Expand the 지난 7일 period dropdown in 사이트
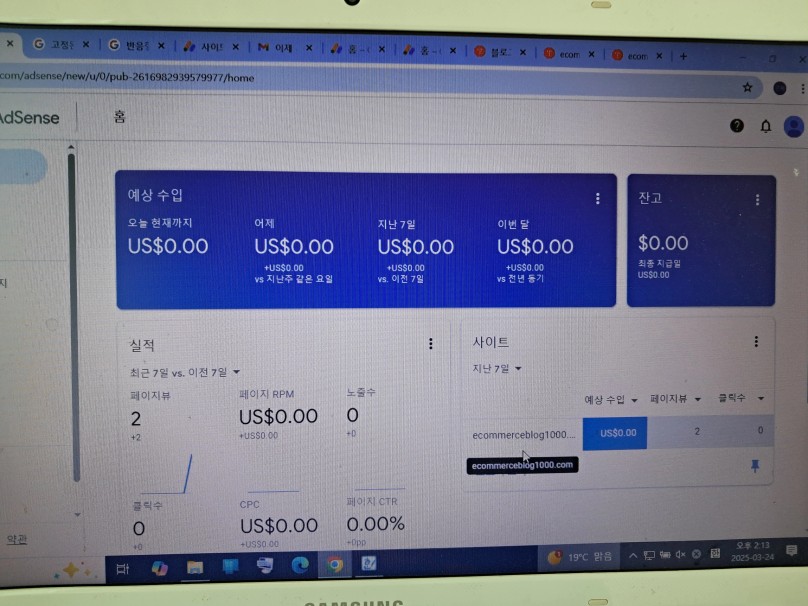The image size is (808, 606). point(497,368)
